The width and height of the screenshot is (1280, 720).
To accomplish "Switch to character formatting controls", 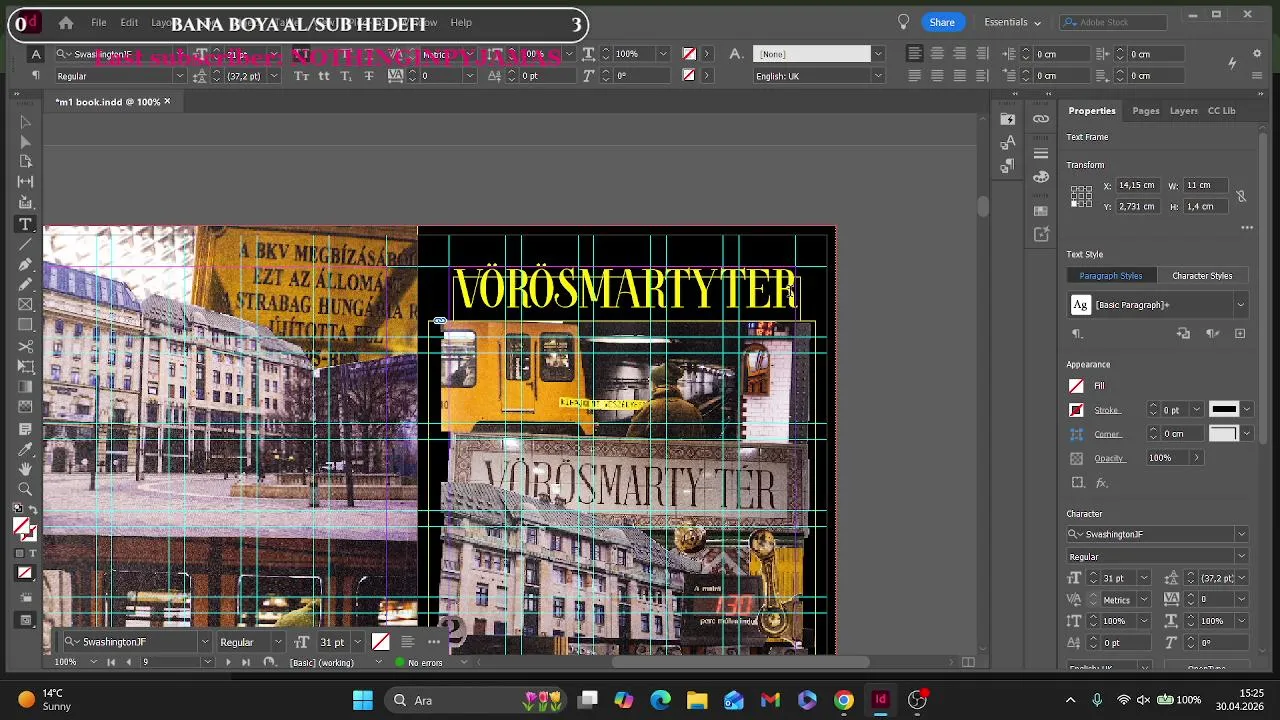I will [x=36, y=54].
